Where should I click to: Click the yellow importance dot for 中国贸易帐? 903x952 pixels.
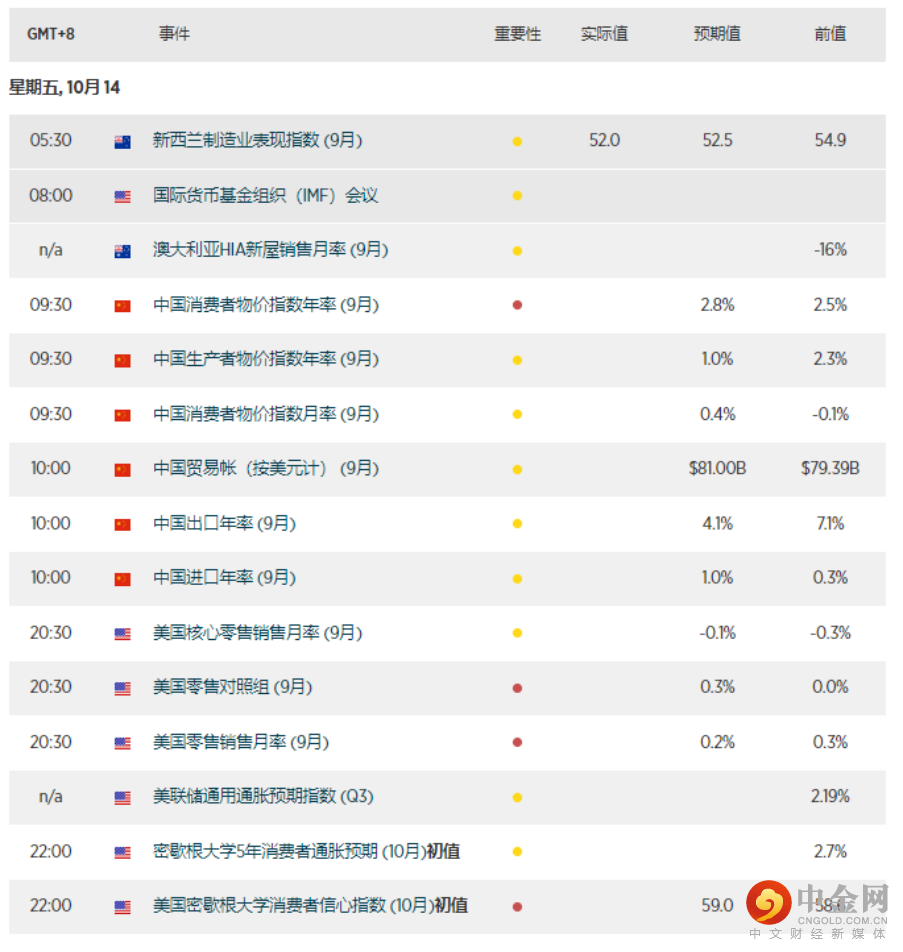[517, 469]
